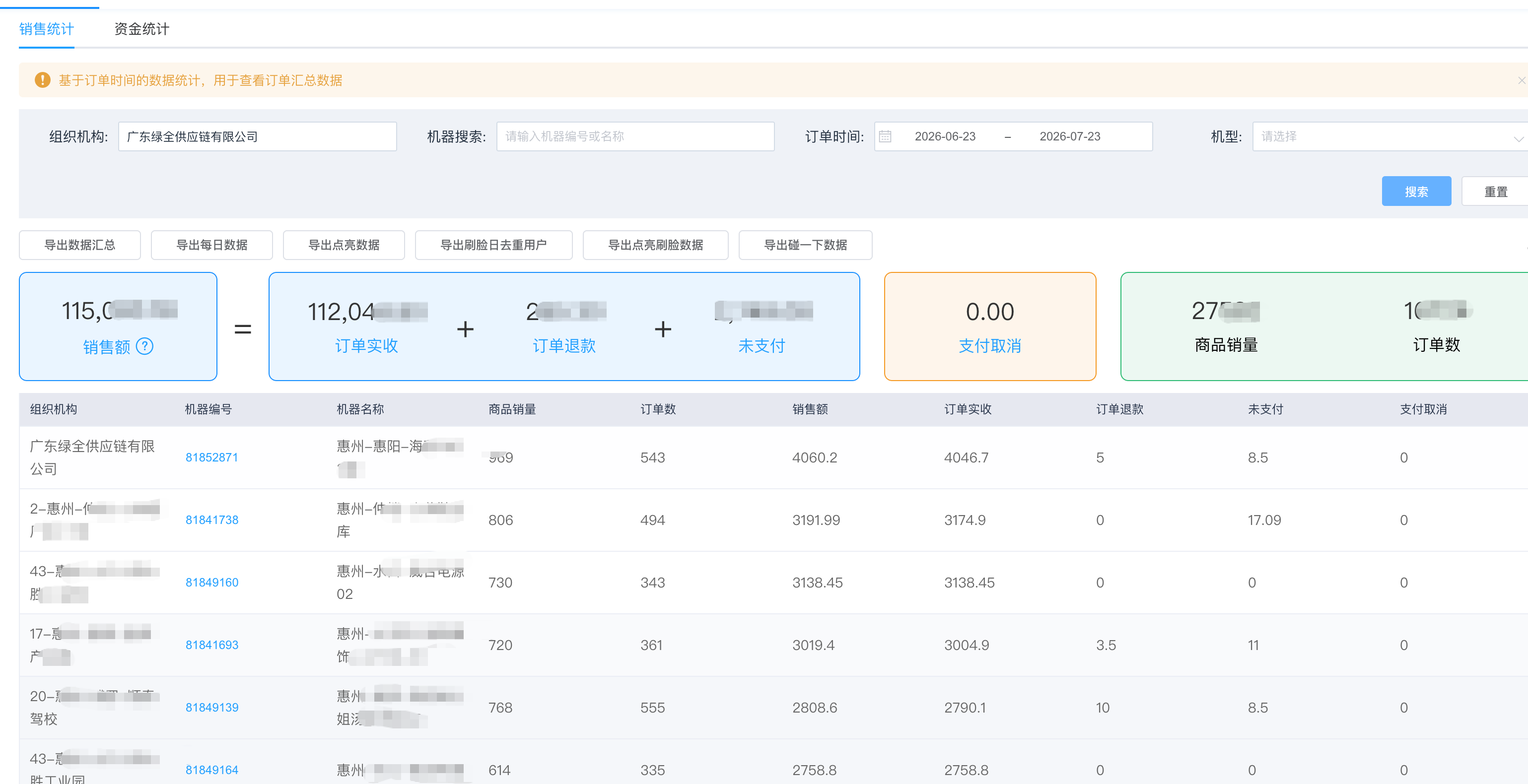Close the orange notice banner
This screenshot has width=1528, height=784.
(1522, 80)
